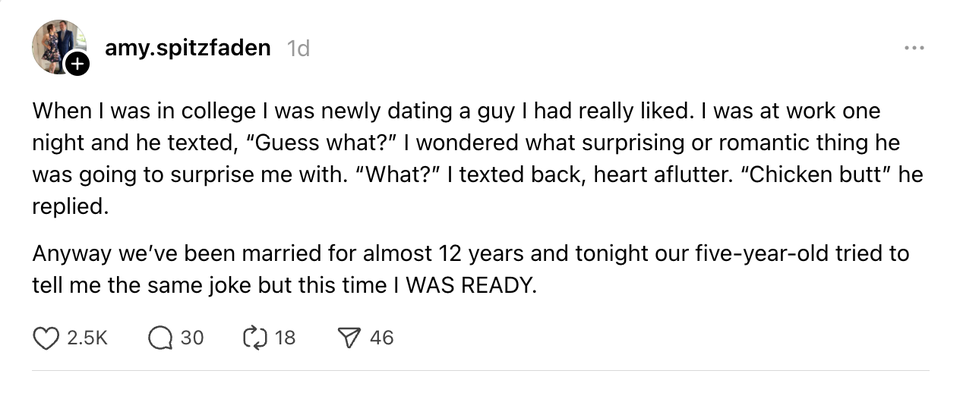Click the 1d post timestamp

(298, 48)
